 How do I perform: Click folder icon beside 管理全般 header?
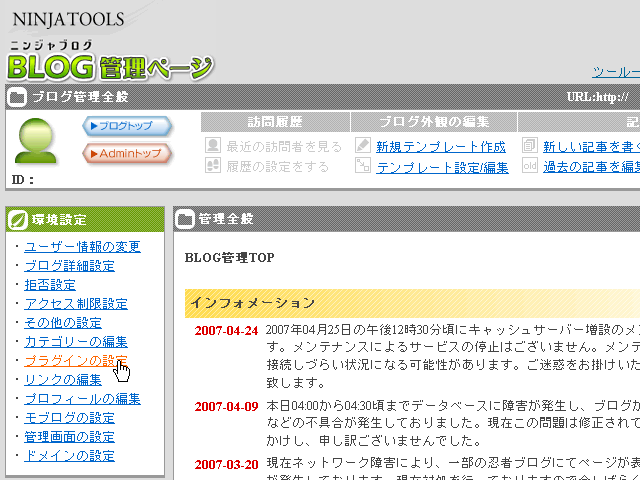tap(185, 219)
